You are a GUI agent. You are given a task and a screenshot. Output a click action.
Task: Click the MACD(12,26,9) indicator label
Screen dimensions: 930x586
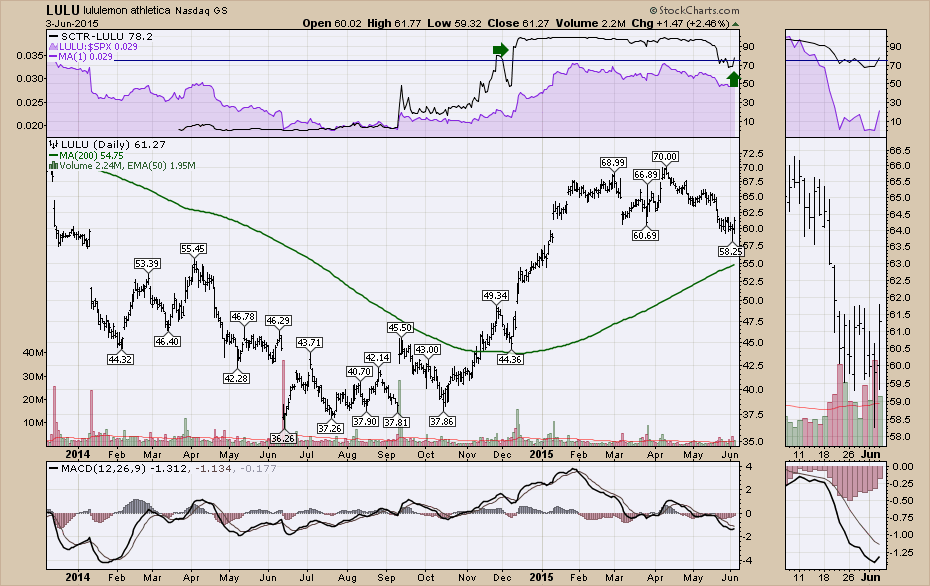(x=104, y=469)
